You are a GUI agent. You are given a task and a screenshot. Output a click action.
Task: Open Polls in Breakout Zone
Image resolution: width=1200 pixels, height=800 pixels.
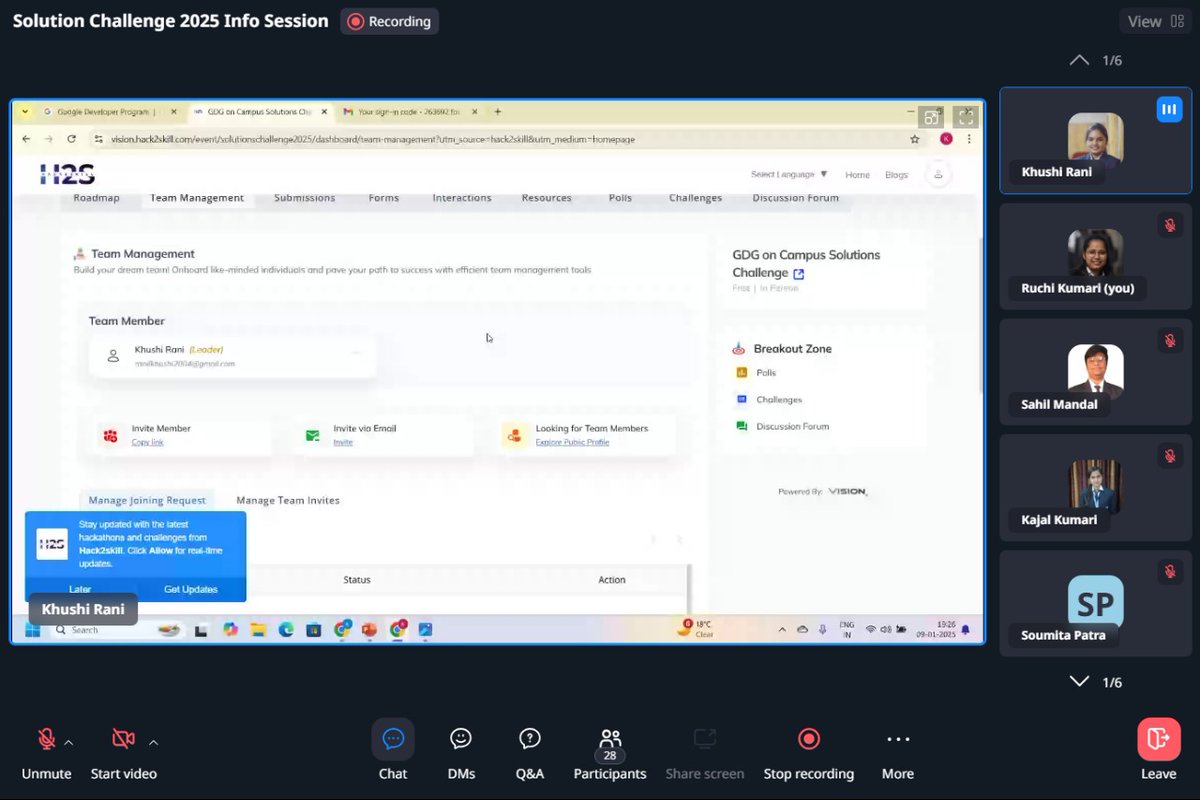click(766, 373)
